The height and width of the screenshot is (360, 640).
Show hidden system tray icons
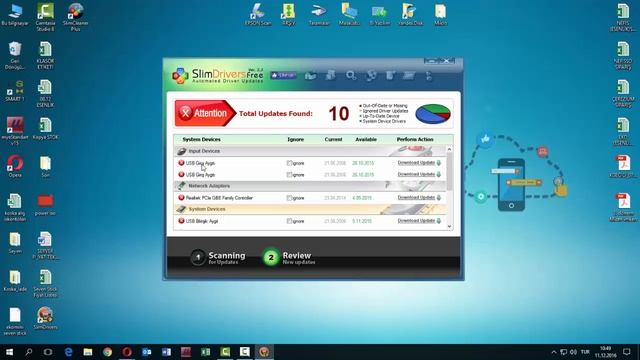point(554,352)
